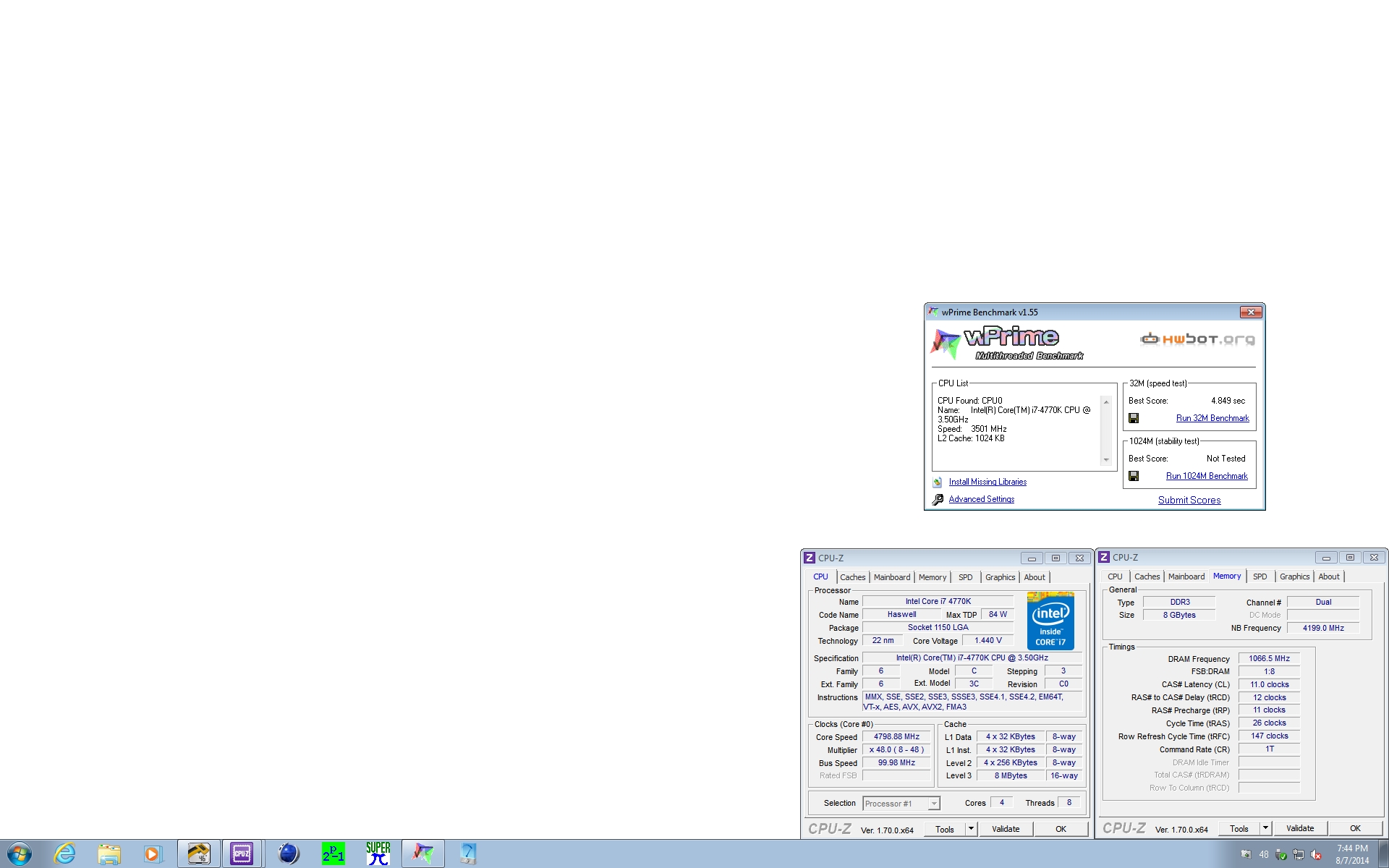
Task: Expand the Processor #1 selection dropdown
Action: (x=934, y=804)
